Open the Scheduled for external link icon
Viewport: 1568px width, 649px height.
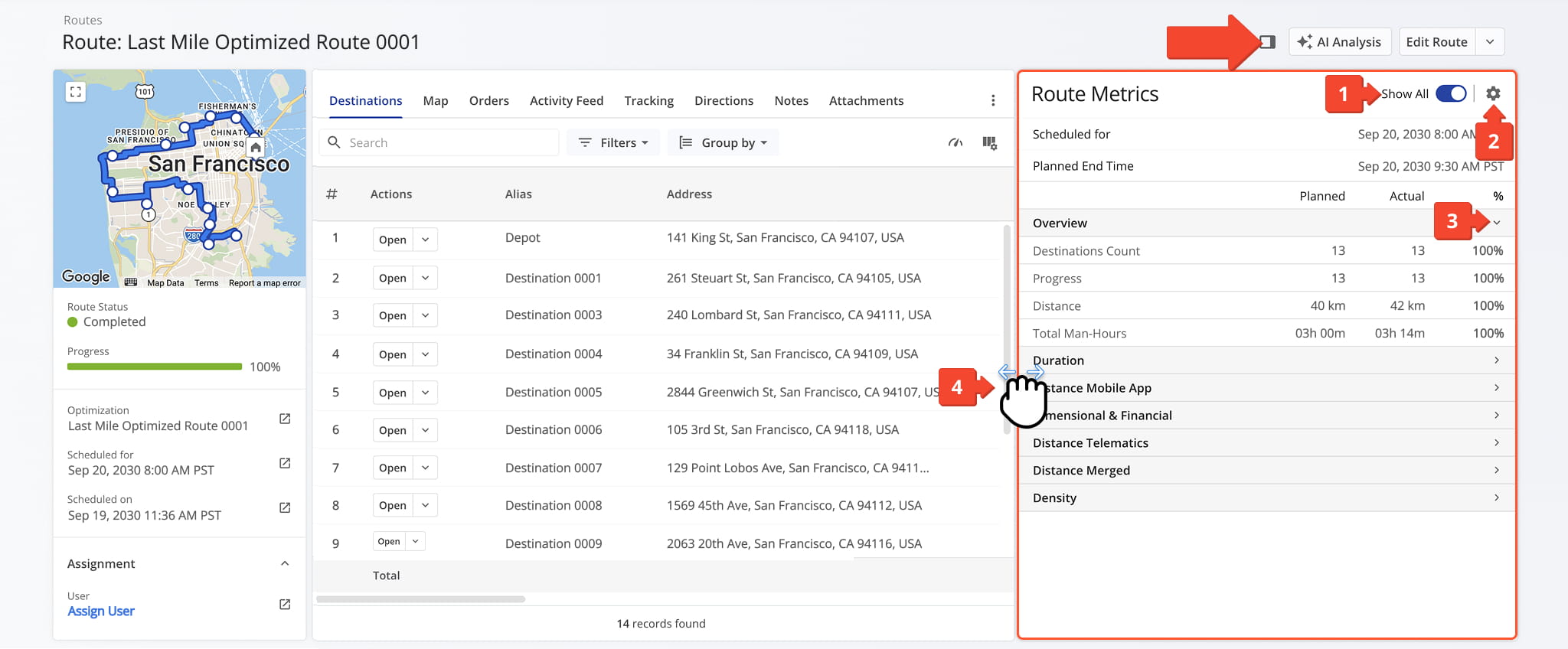[285, 463]
